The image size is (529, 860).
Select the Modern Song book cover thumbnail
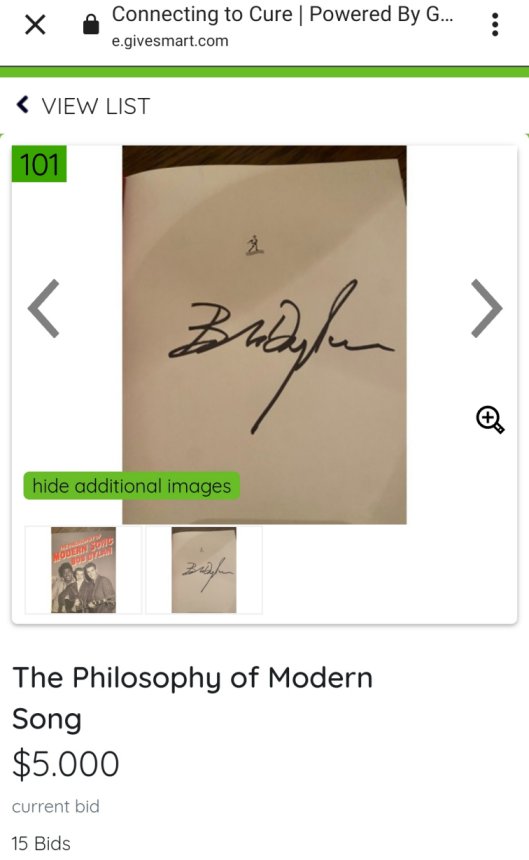point(83,570)
